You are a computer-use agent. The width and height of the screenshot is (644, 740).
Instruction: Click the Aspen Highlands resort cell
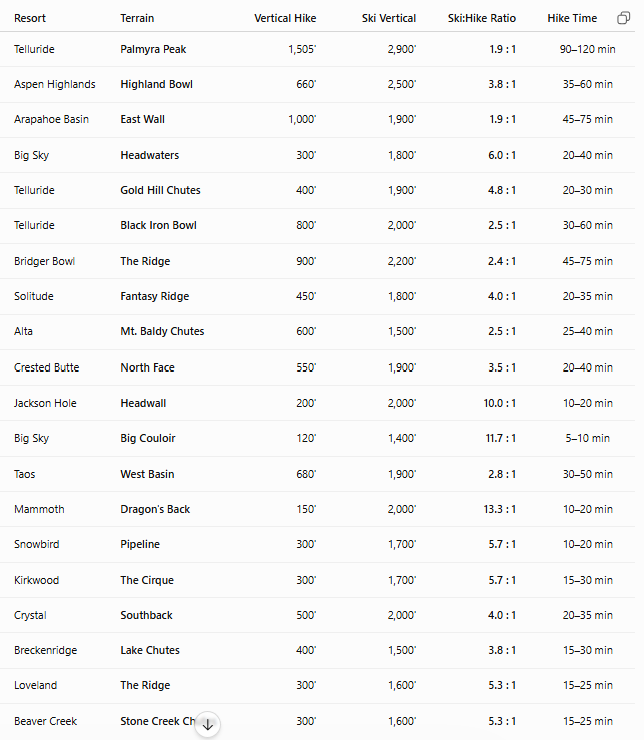point(55,84)
